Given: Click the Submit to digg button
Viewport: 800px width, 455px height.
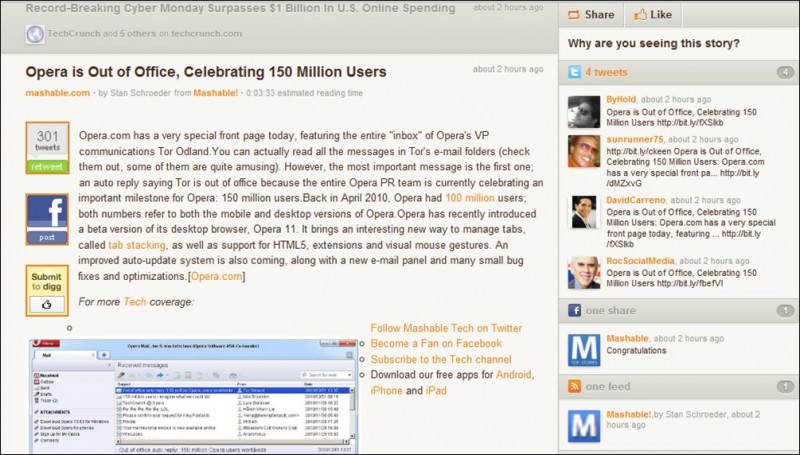Looking at the screenshot, I should click(47, 290).
